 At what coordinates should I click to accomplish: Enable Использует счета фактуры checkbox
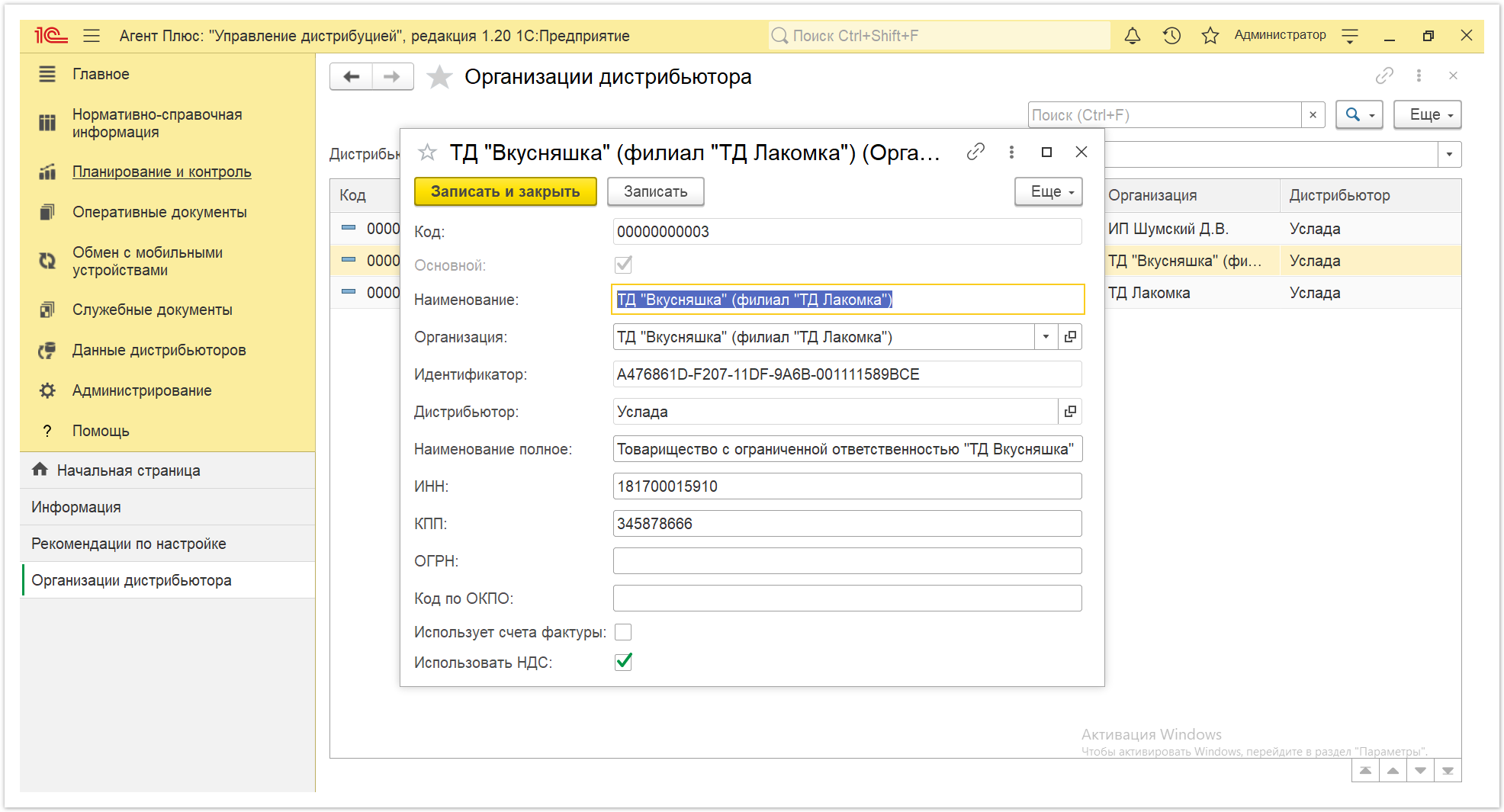click(x=623, y=632)
